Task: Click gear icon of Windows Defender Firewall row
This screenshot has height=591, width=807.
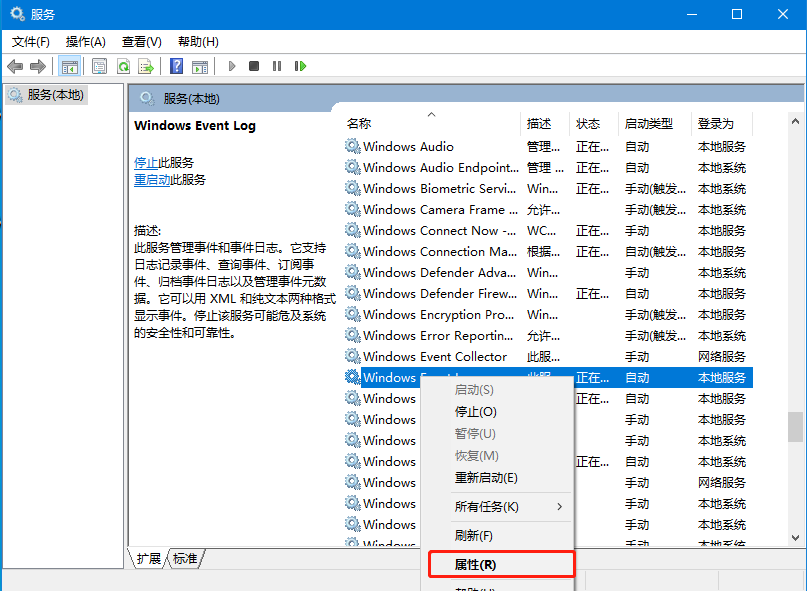Action: pos(353,293)
